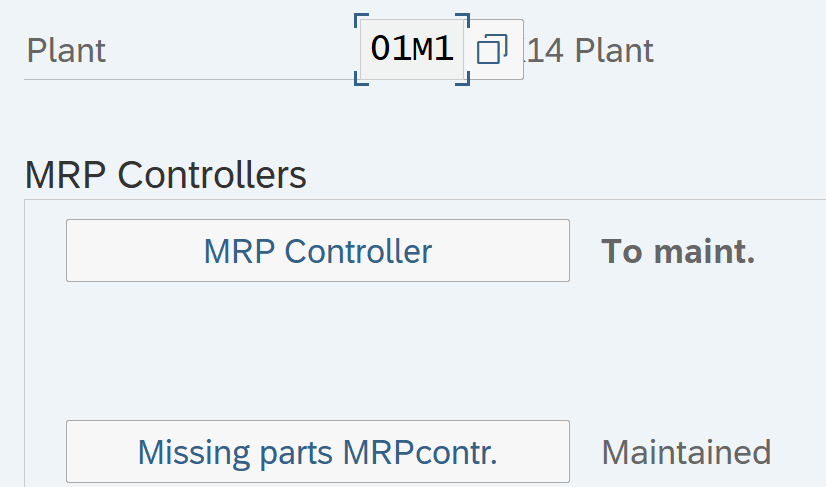Click the "Maintained" status label
The width and height of the screenshot is (826, 487).
(685, 452)
